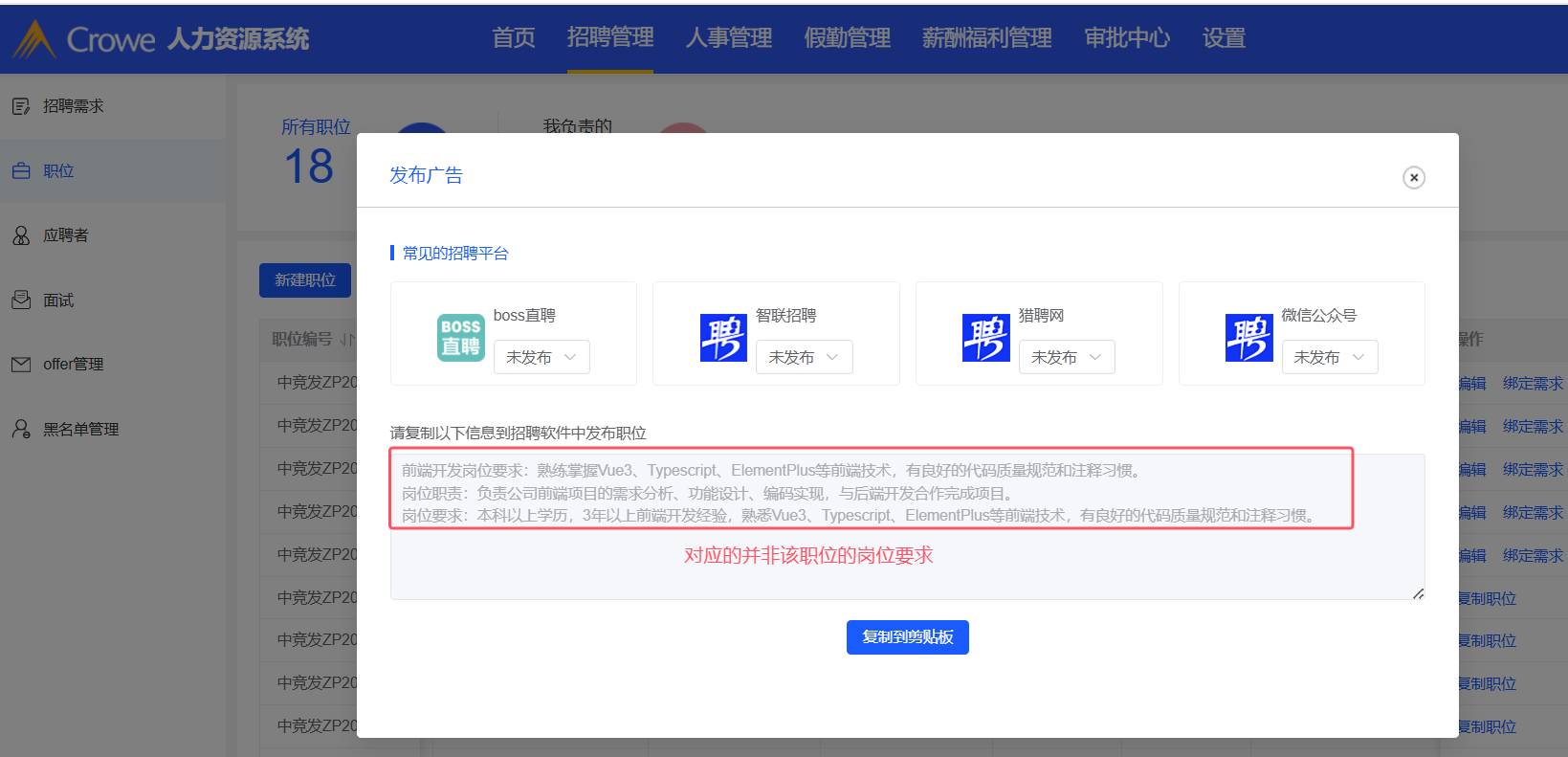
Task: Open 黑名单管理 in the sidebar
Action: tap(80, 430)
